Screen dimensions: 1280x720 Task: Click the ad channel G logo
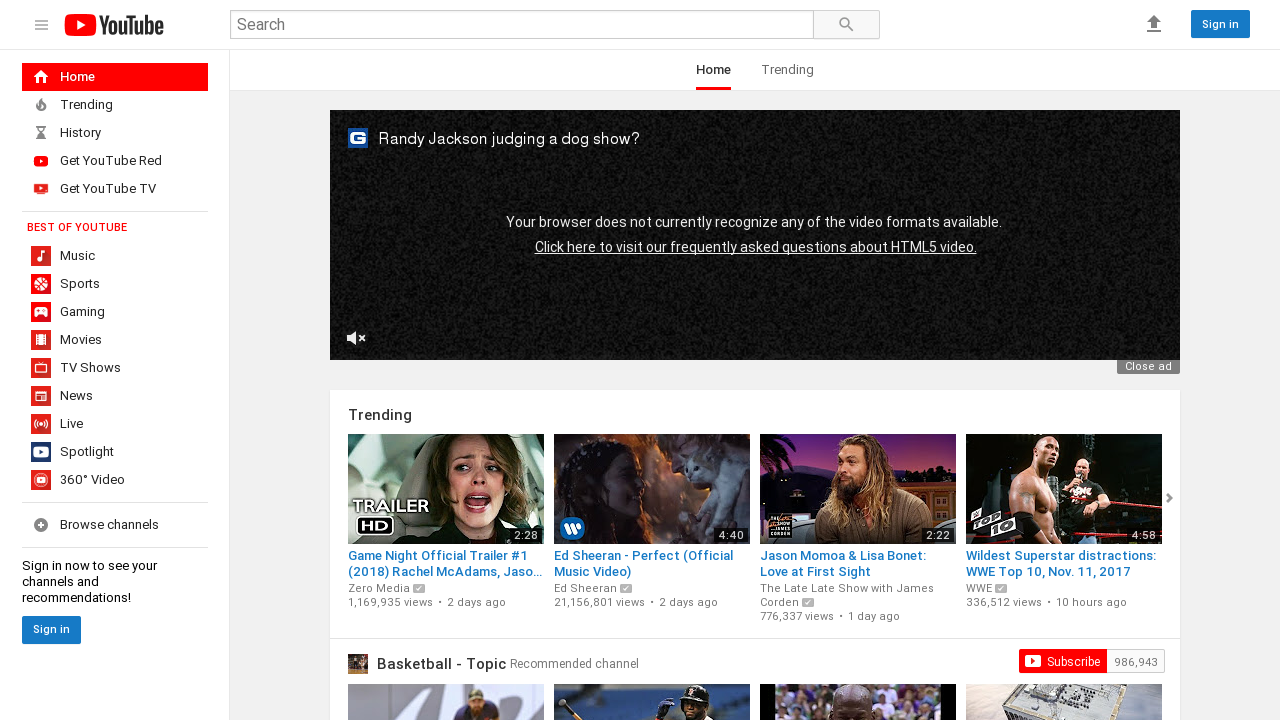tap(358, 138)
